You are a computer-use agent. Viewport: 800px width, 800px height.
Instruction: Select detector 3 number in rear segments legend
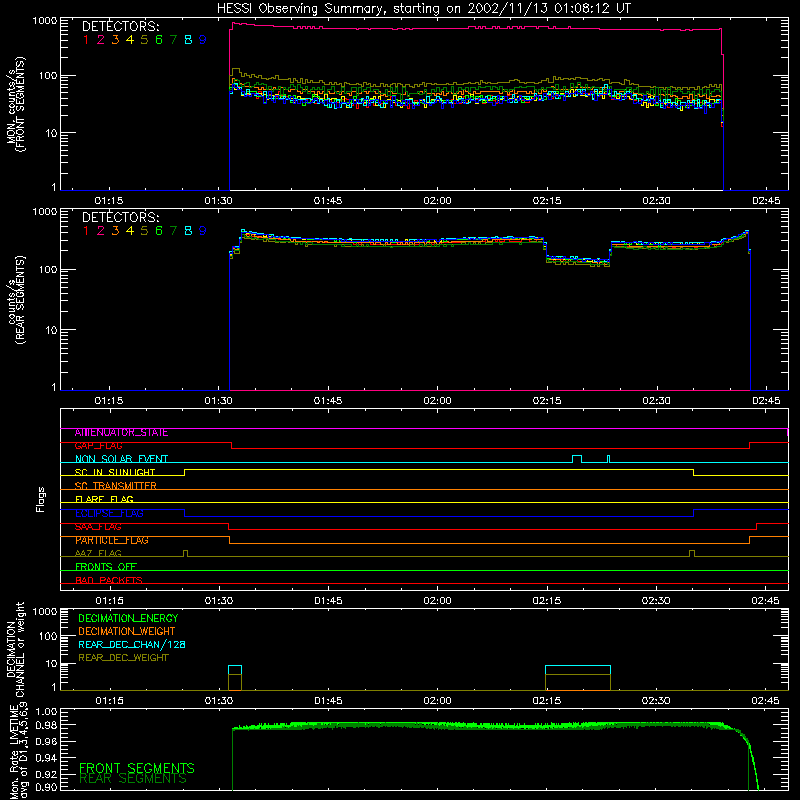(115, 231)
